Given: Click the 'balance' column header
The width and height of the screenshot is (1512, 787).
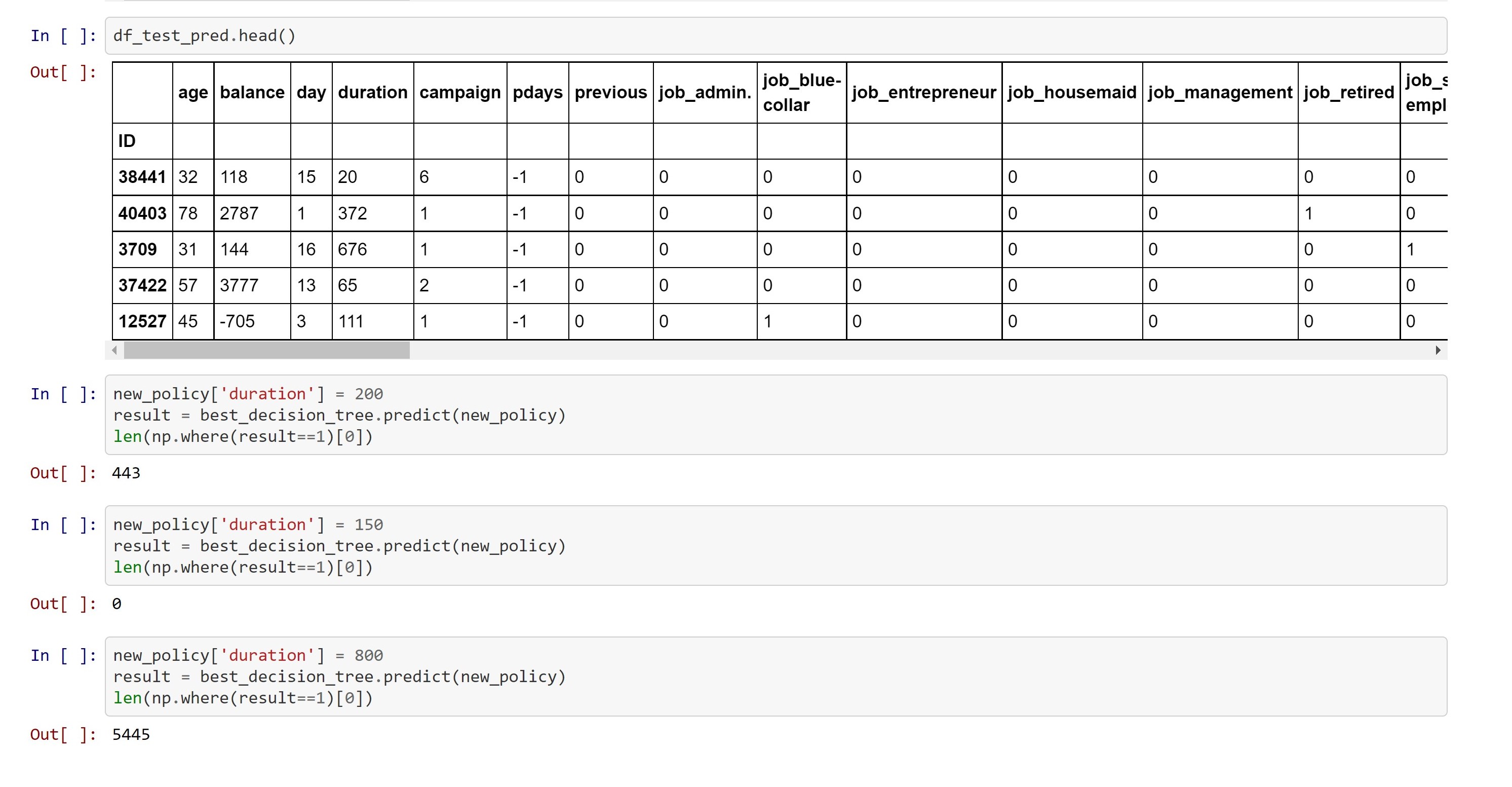Looking at the screenshot, I should click(x=252, y=92).
